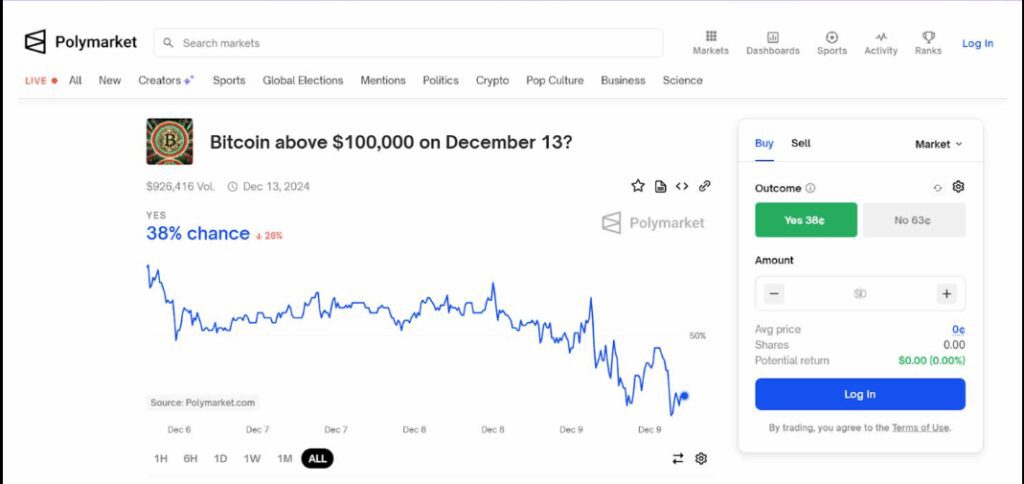Swap the chart outcome with the arrows icon
The height and width of the screenshot is (484, 1024).
[678, 459]
